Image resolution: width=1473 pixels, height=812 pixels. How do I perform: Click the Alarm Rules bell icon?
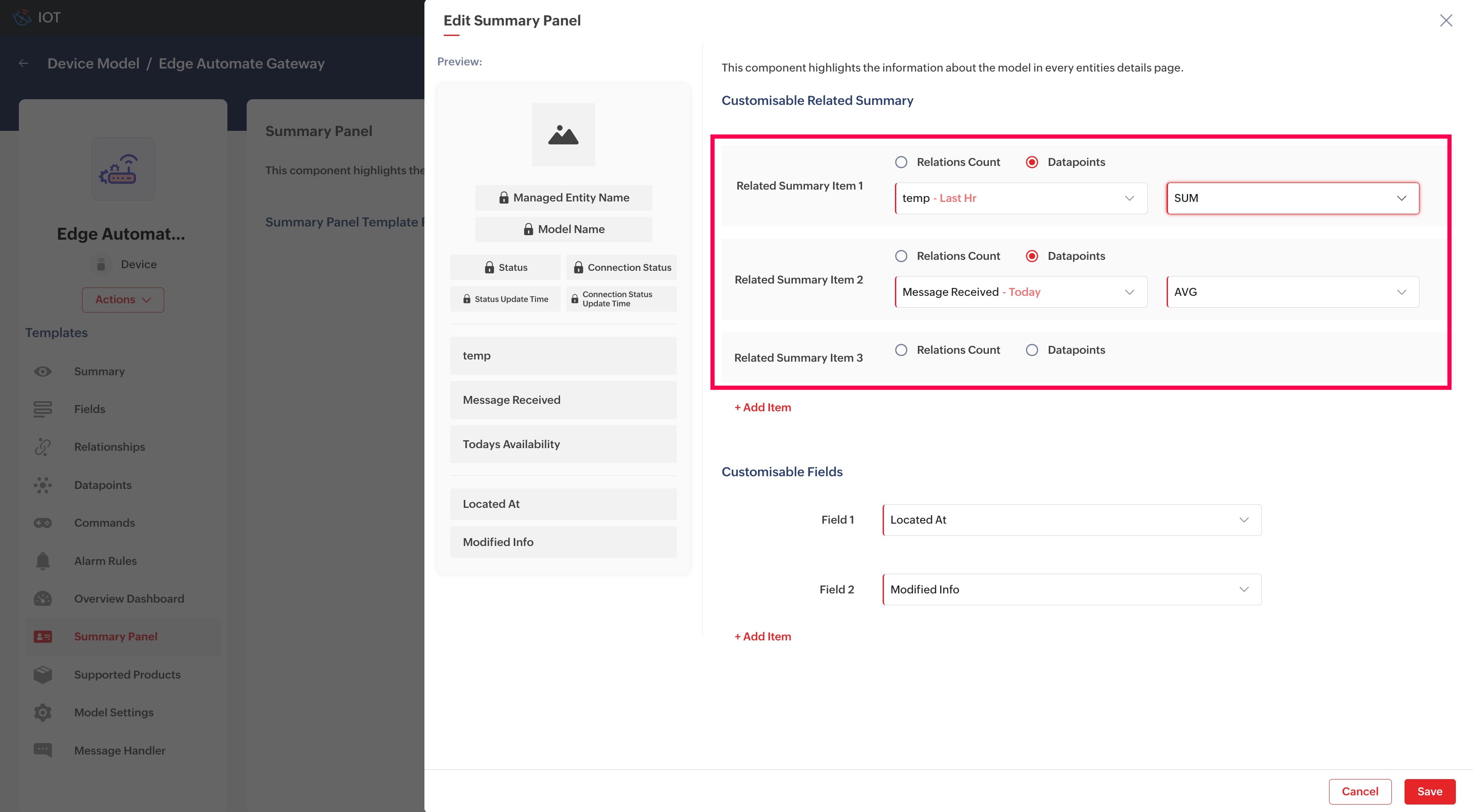click(42, 561)
